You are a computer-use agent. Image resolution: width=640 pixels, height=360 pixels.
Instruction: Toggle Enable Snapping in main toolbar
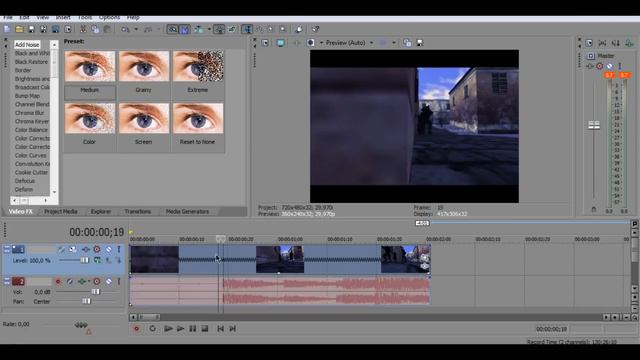[x=173, y=29]
